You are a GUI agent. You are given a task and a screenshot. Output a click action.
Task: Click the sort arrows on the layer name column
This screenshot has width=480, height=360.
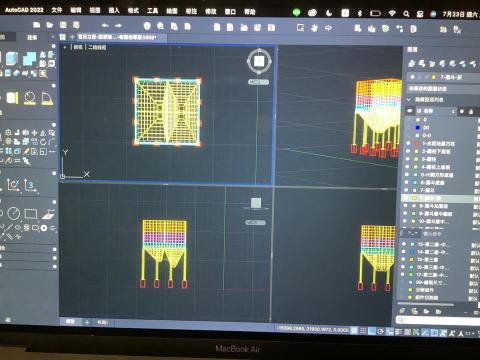[x=453, y=111]
